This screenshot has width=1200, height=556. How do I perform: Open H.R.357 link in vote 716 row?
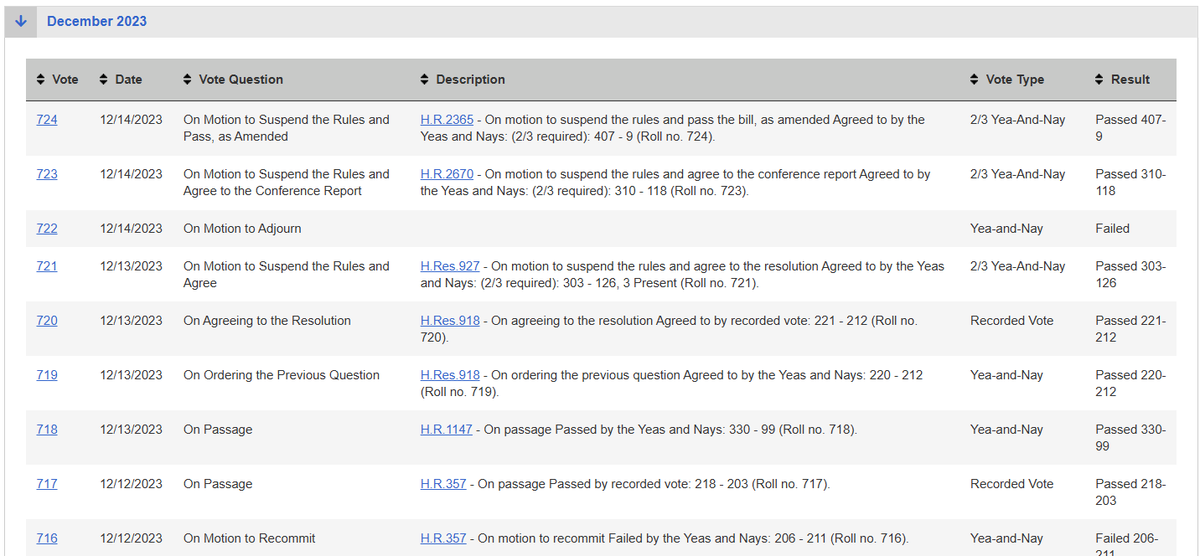pos(443,538)
